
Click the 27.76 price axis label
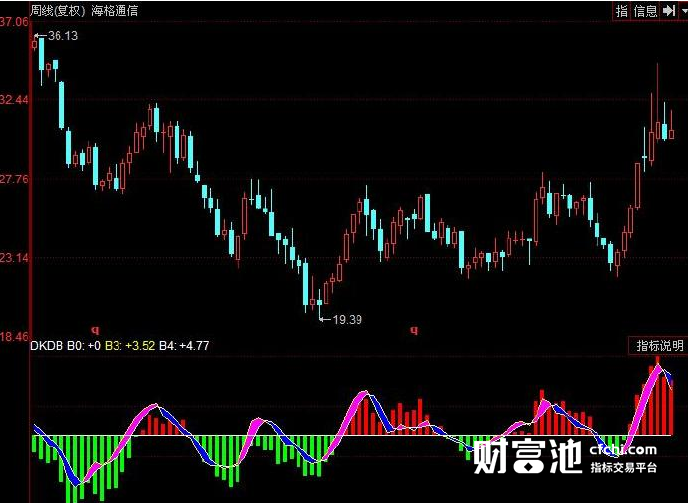click(x=14, y=179)
